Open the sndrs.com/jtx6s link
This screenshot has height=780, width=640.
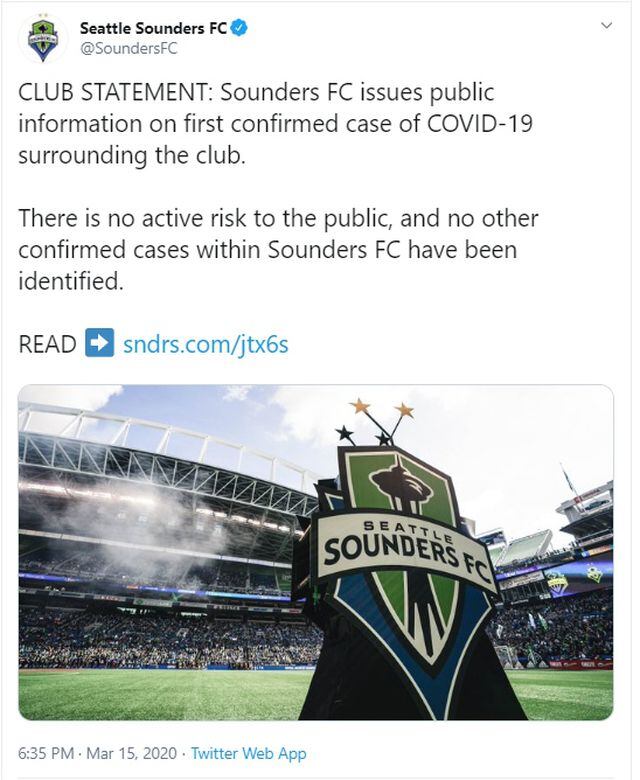point(206,344)
